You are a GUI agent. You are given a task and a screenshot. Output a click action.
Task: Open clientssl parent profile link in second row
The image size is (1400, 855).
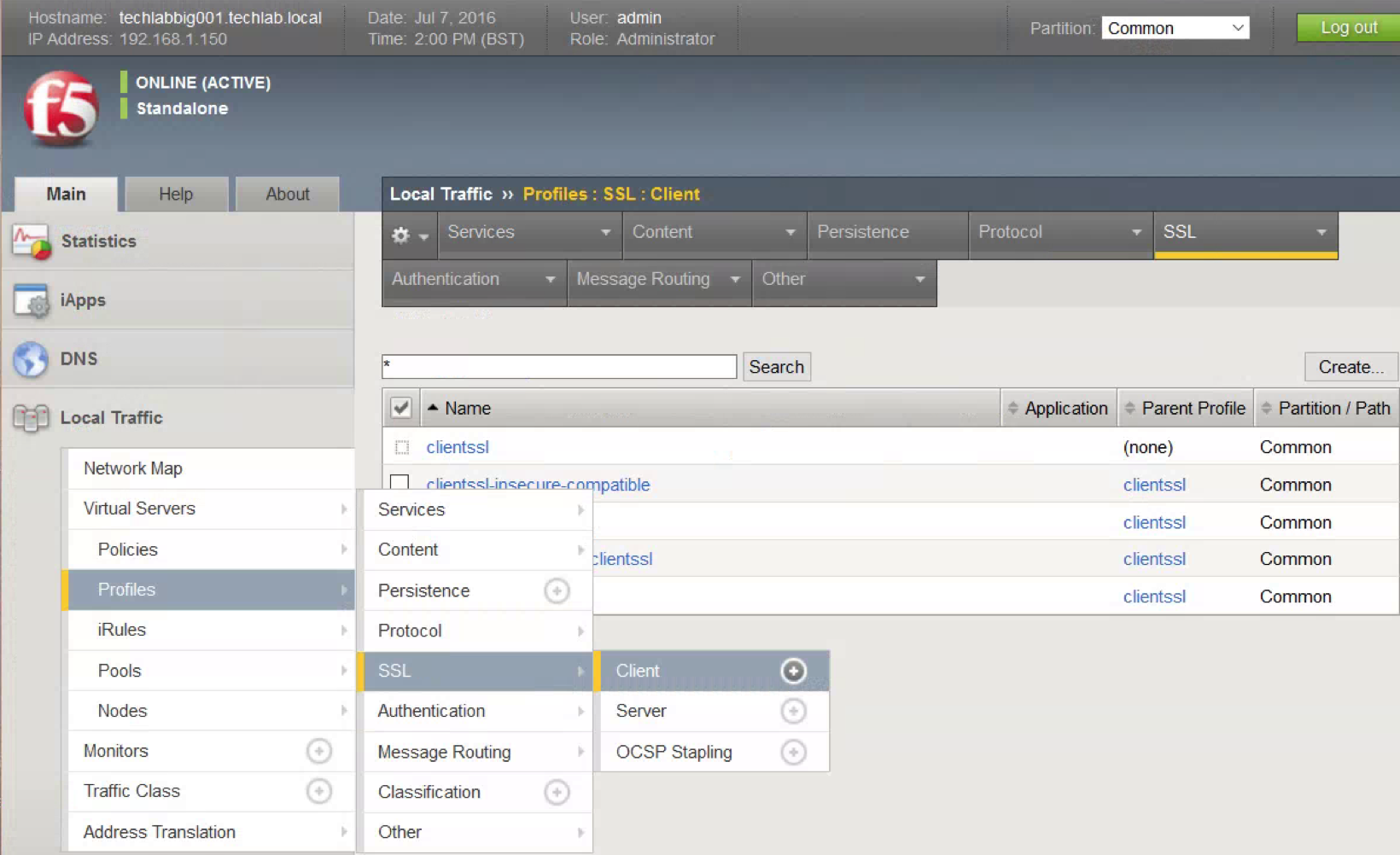(x=1154, y=485)
